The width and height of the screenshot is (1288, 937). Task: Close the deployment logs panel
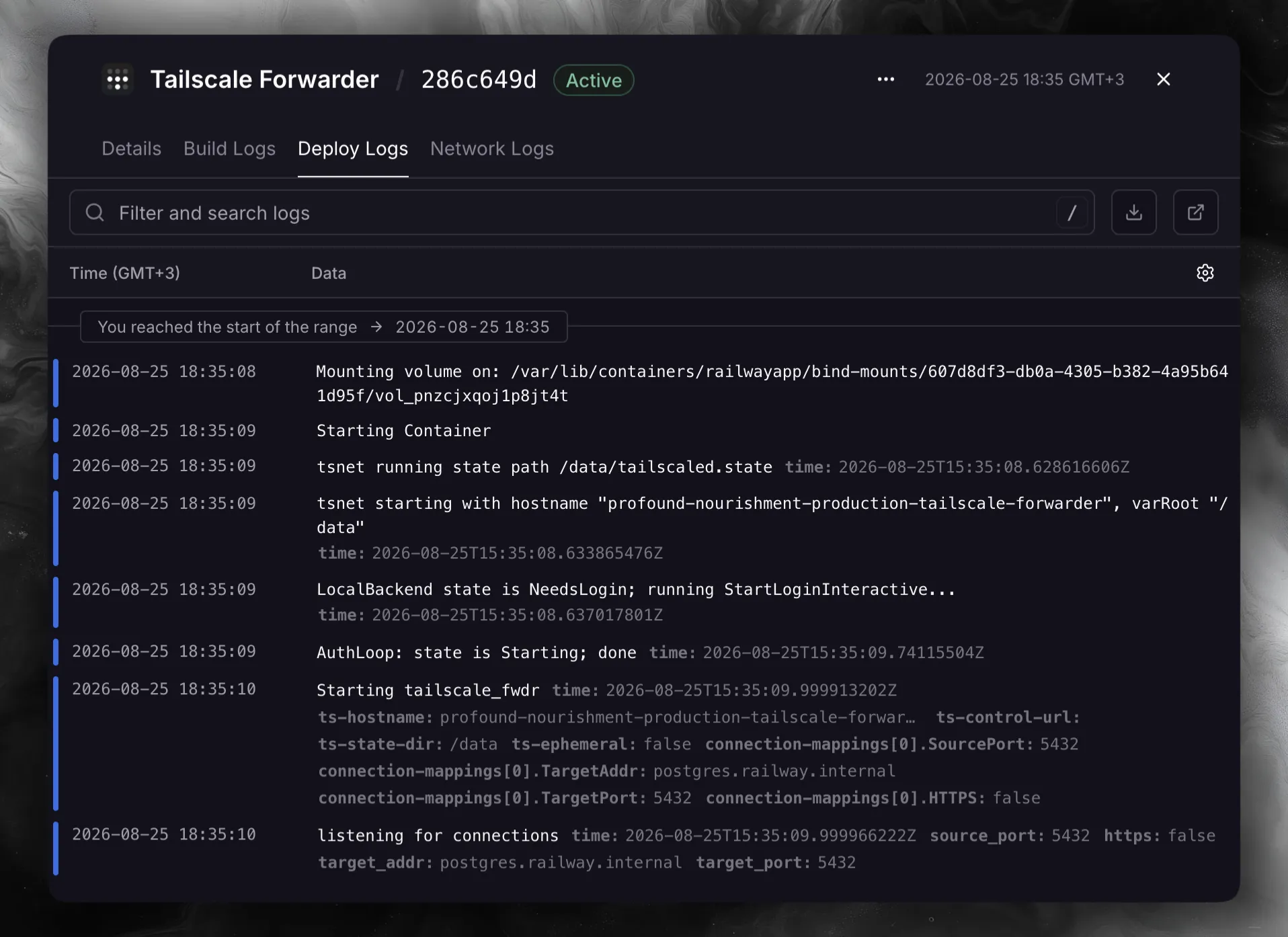click(1164, 79)
